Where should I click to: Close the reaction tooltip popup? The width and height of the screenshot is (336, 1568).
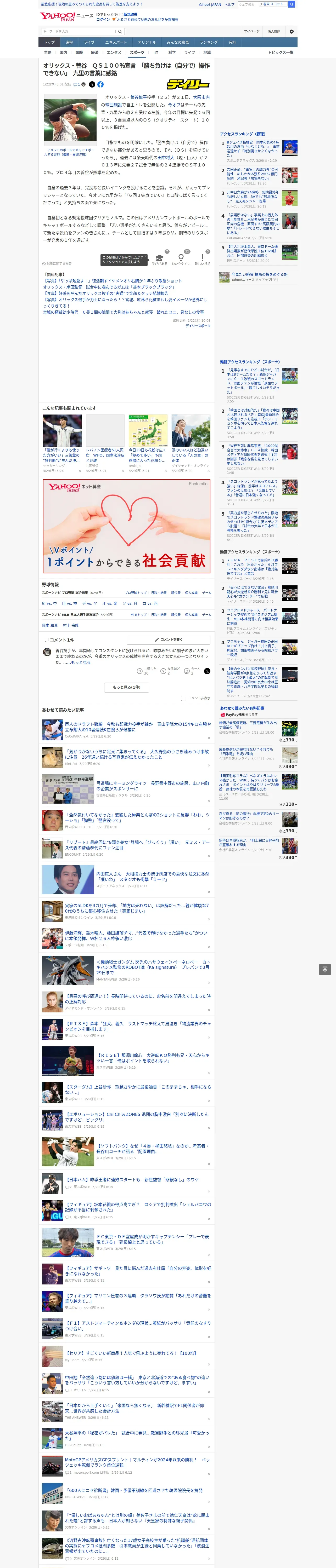pos(145,256)
